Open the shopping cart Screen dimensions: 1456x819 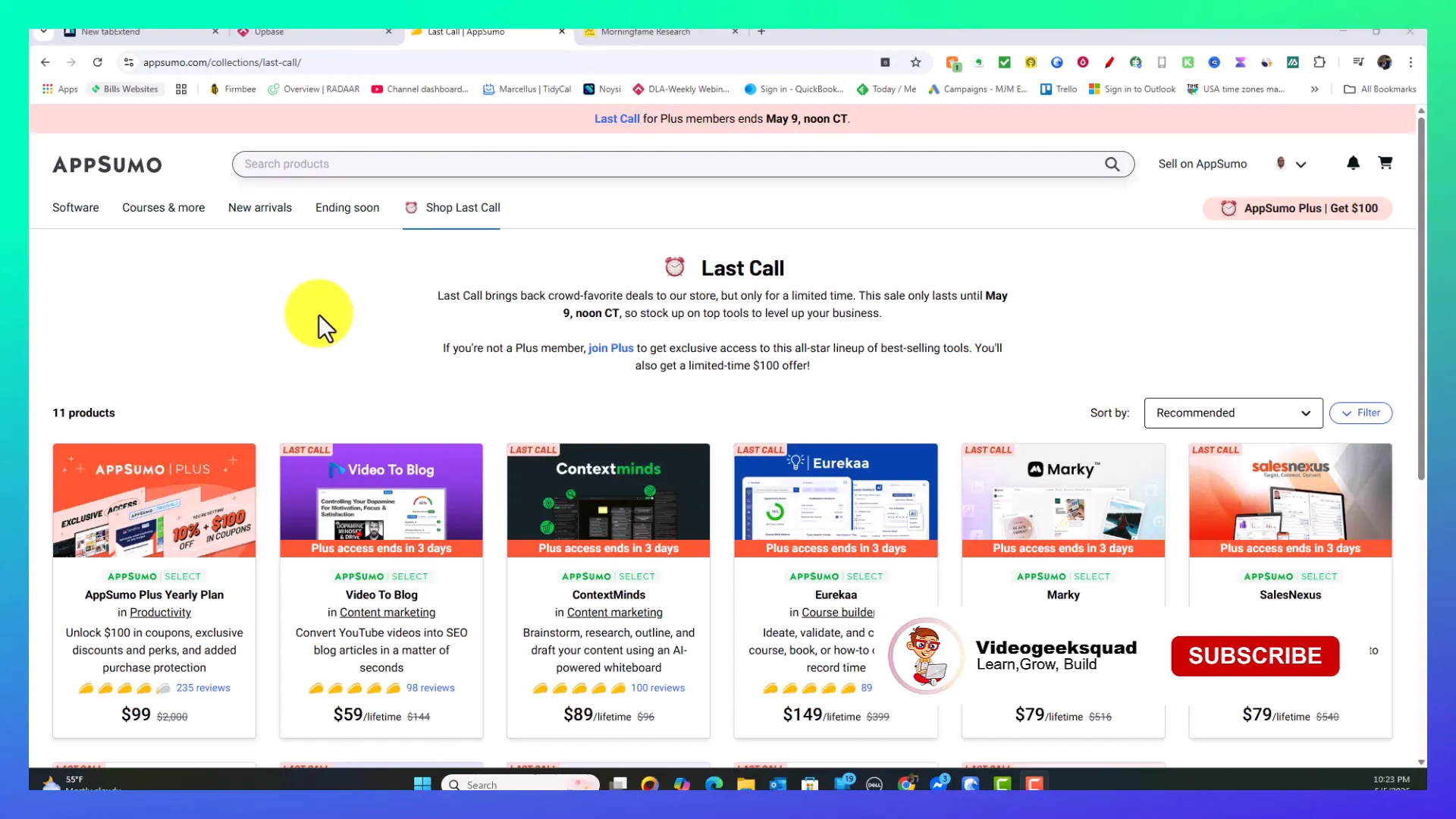[1385, 163]
